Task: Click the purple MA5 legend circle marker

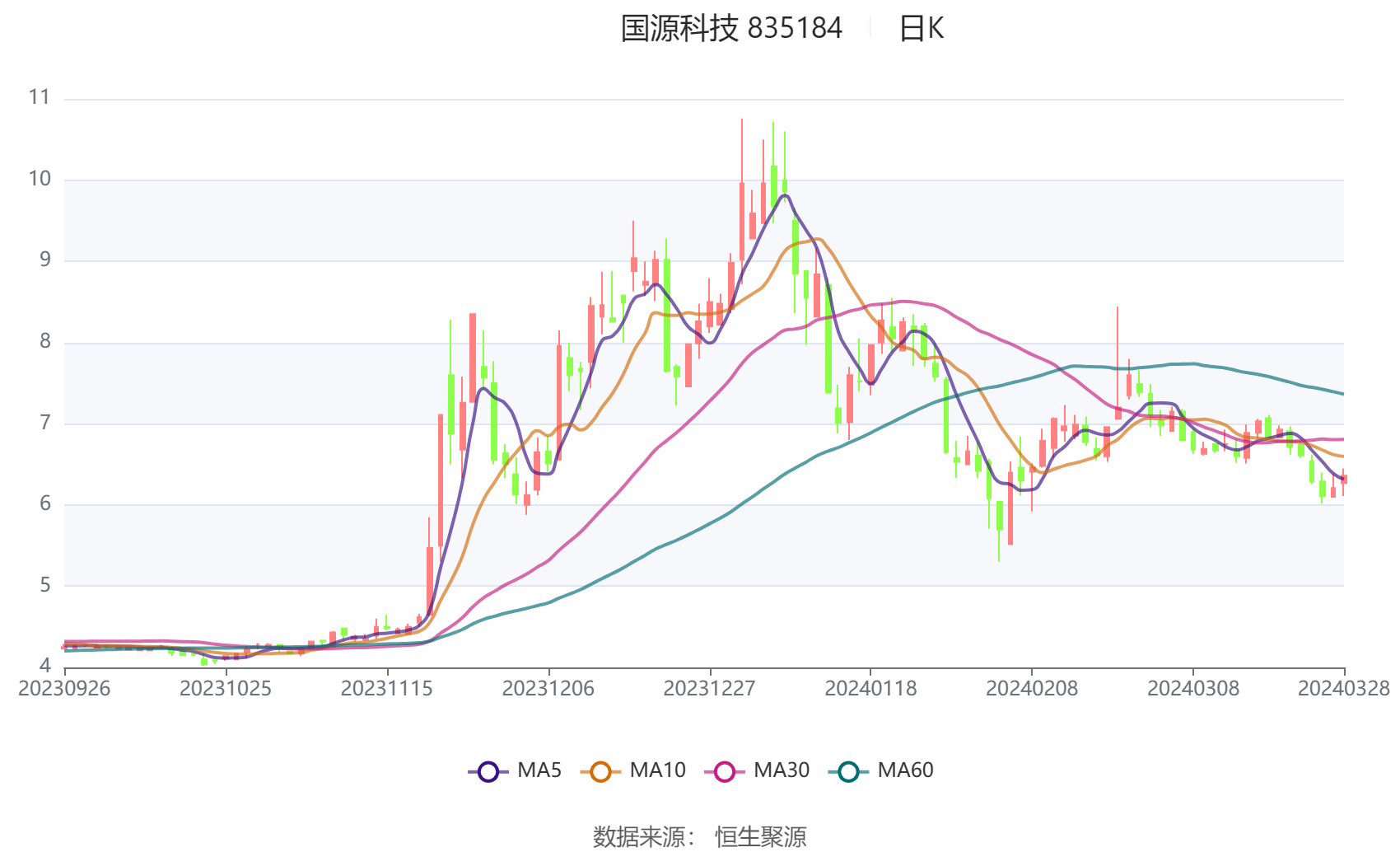Action: (488, 771)
